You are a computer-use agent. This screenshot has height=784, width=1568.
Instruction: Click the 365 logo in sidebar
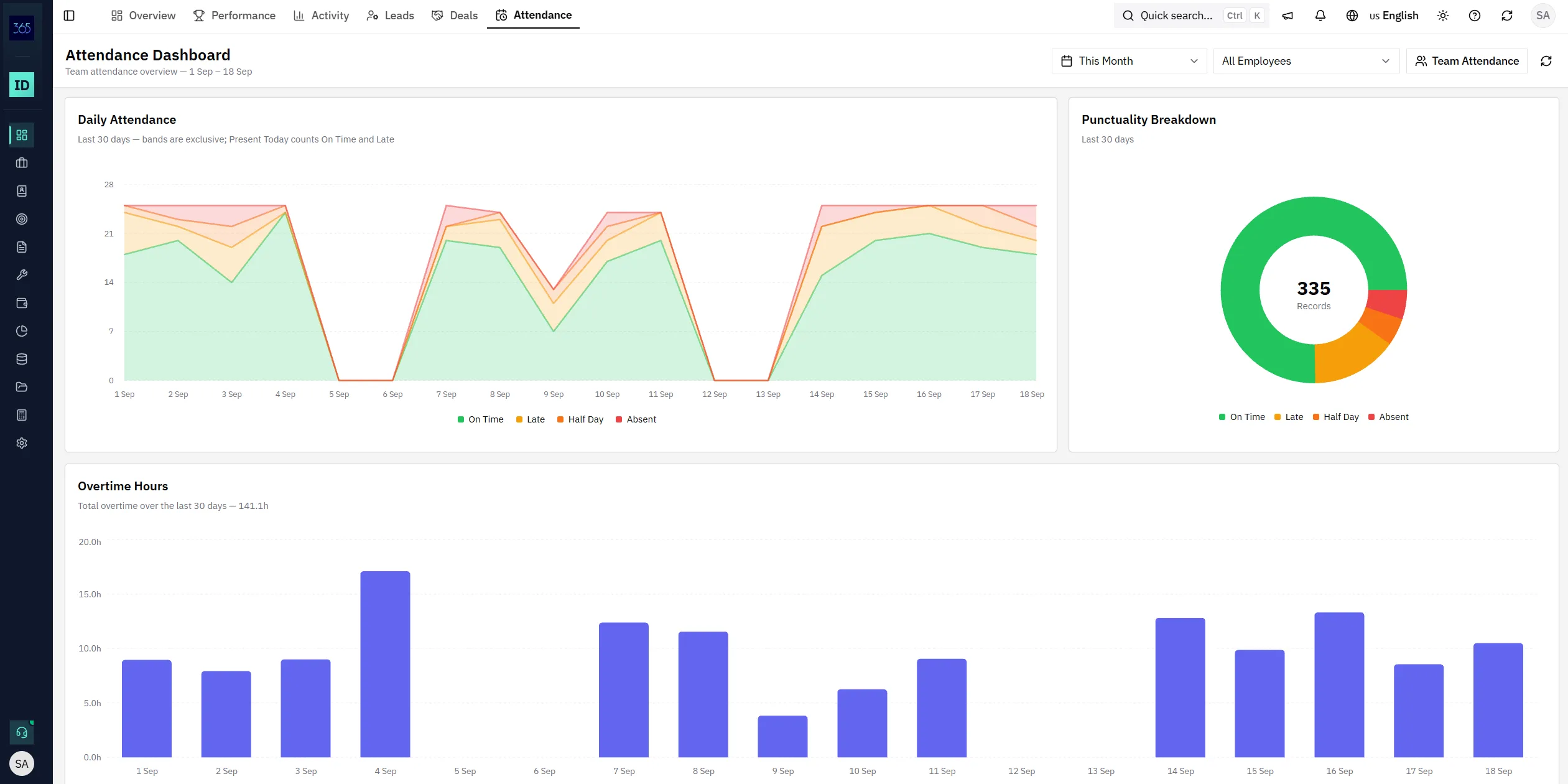click(22, 28)
